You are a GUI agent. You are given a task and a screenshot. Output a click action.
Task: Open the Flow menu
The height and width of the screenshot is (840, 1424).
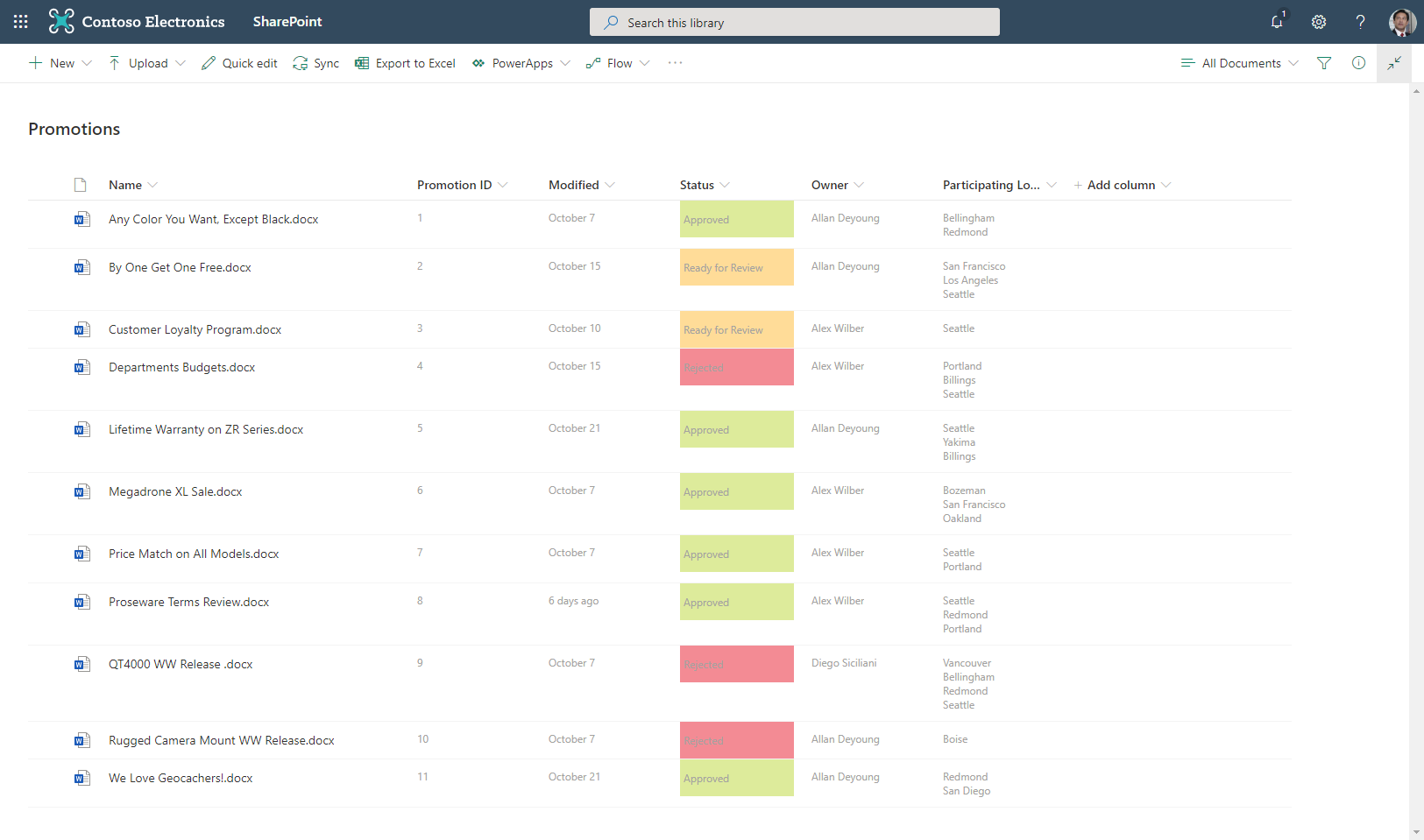click(618, 63)
